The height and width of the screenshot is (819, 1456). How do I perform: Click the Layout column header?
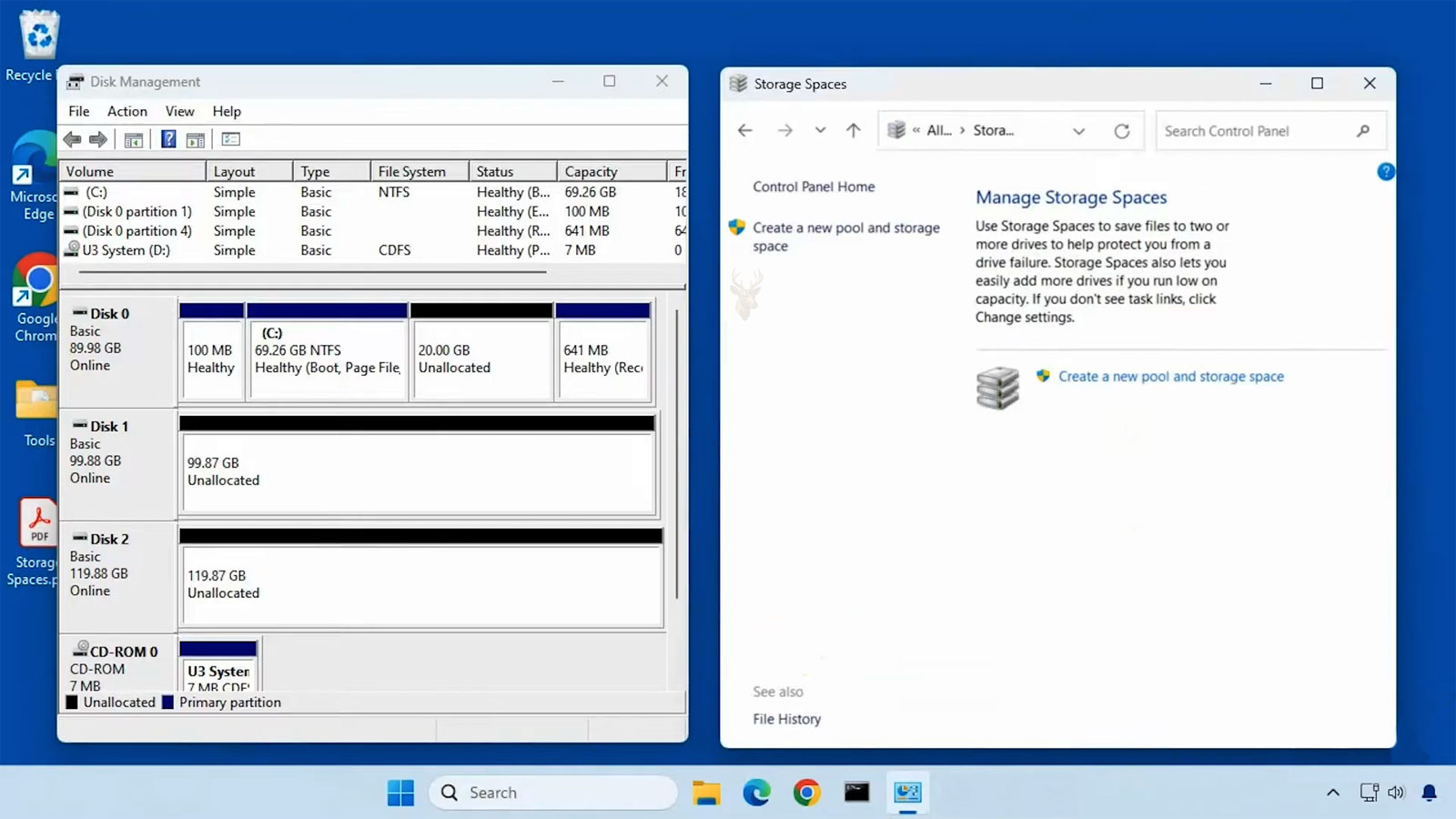249,171
